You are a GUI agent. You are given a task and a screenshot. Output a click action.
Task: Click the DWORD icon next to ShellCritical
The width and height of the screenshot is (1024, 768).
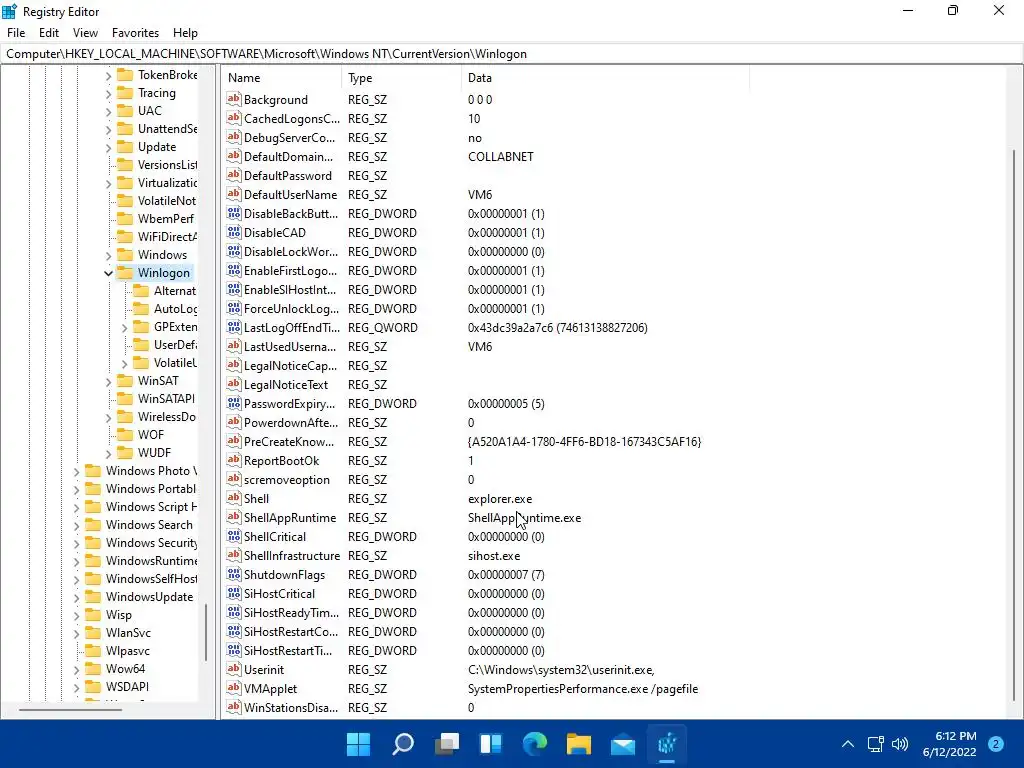(234, 536)
